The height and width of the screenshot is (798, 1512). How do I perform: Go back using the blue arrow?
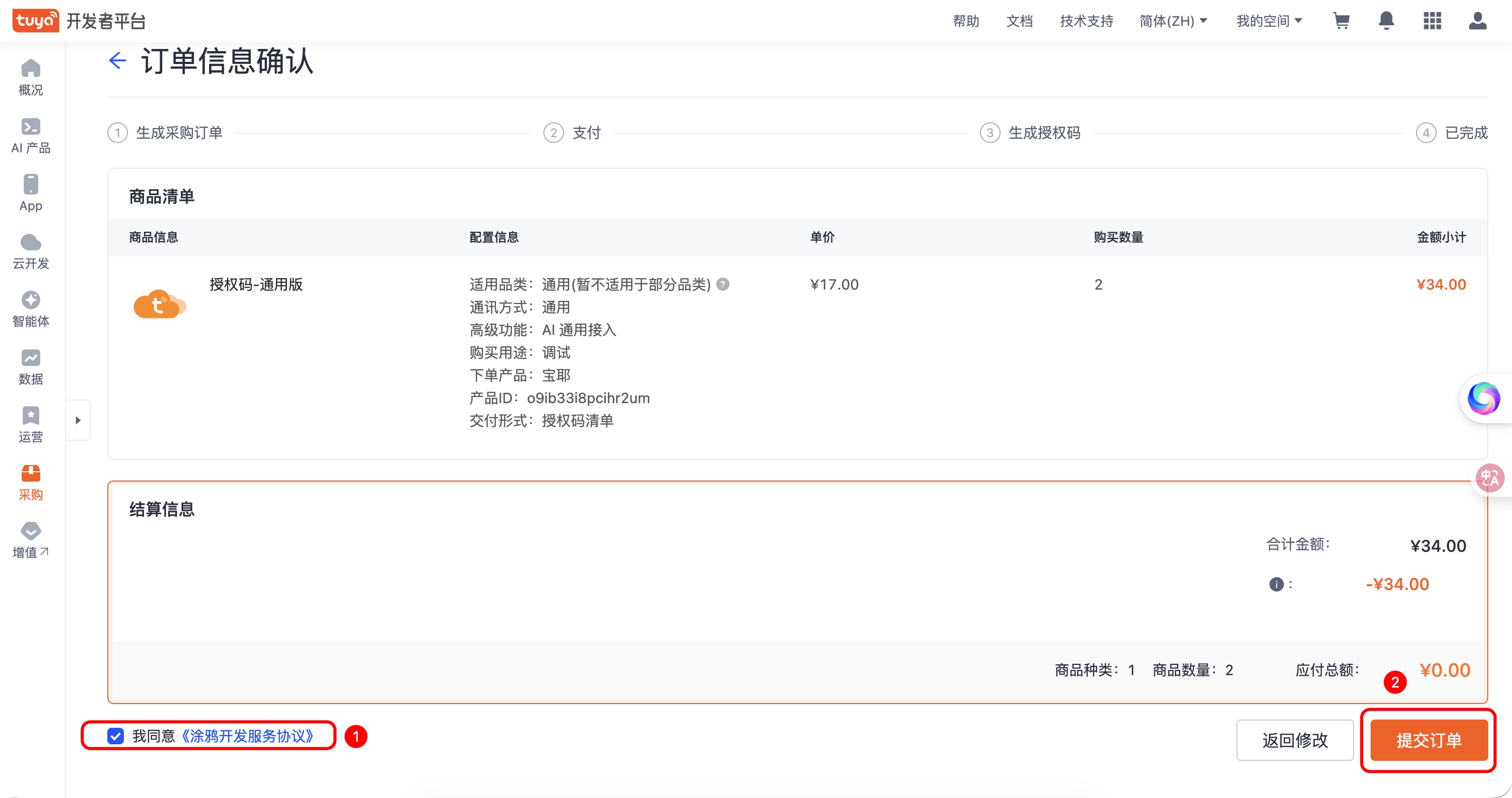click(117, 60)
